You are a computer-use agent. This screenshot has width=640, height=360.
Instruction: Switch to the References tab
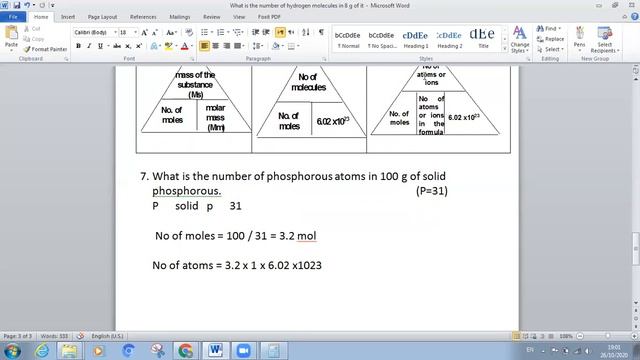point(143,17)
